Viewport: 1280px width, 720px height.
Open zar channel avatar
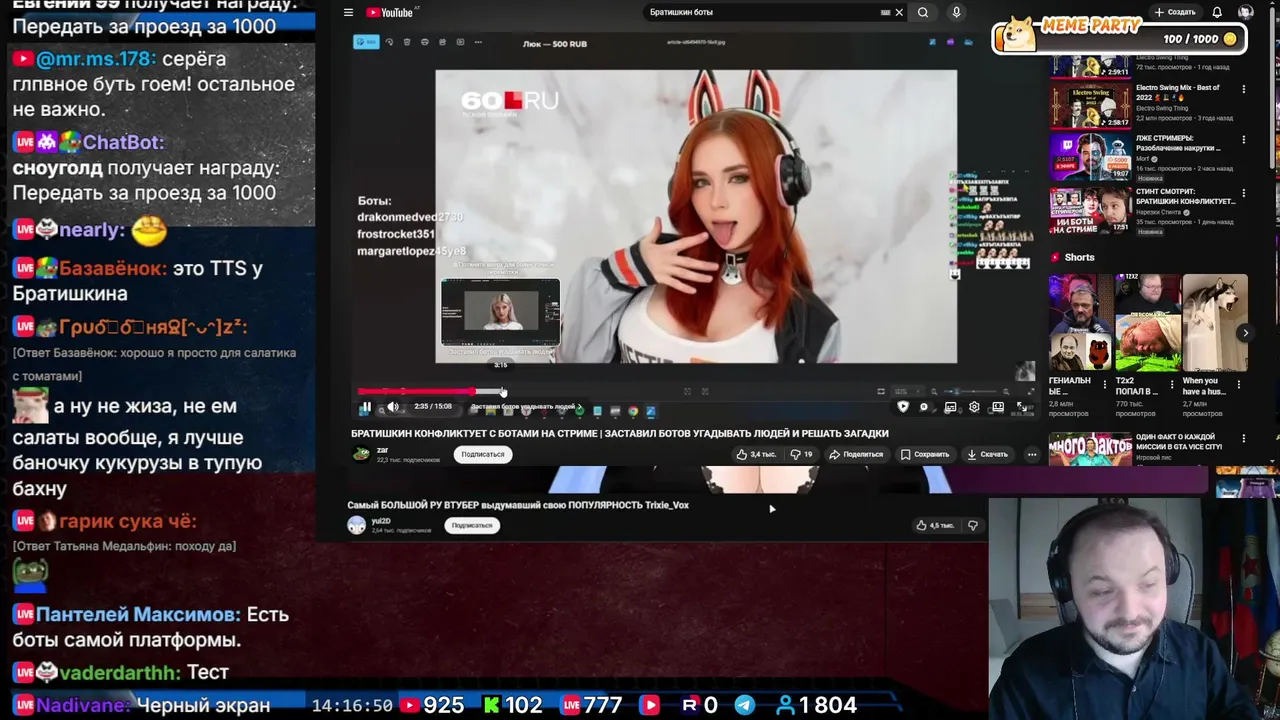[x=360, y=454]
